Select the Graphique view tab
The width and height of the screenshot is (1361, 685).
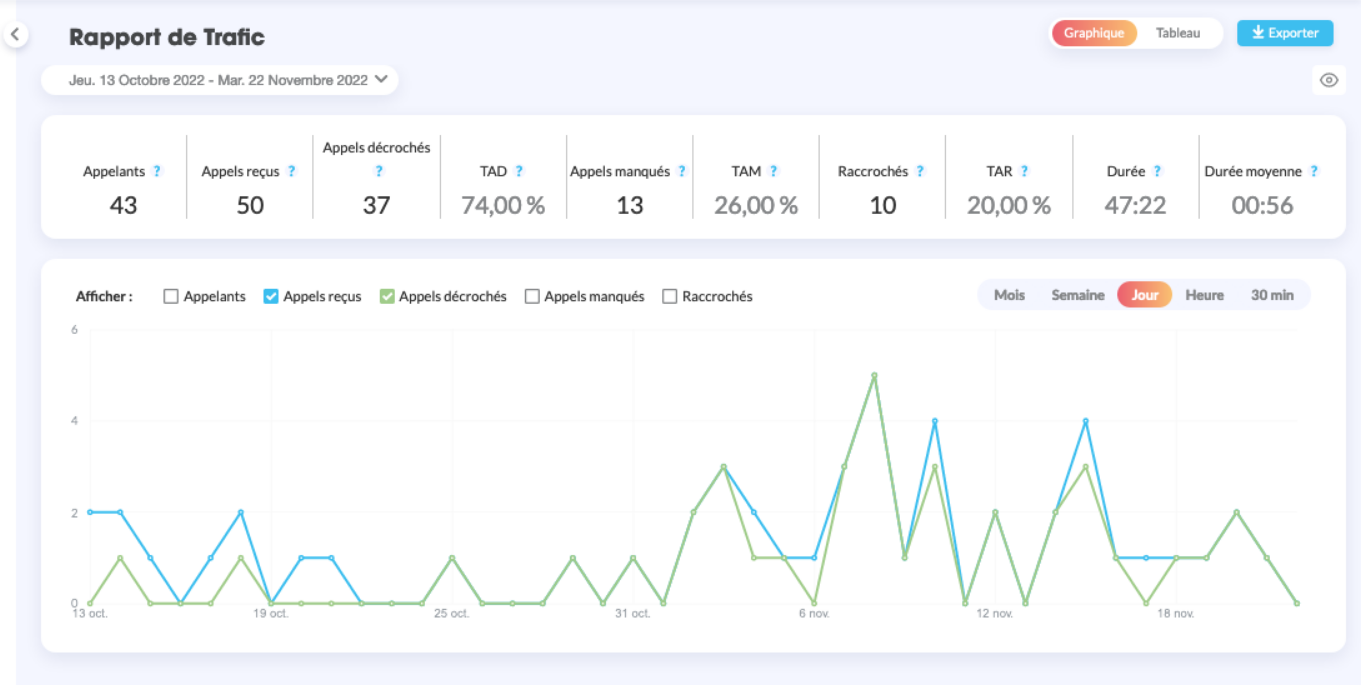(1093, 33)
